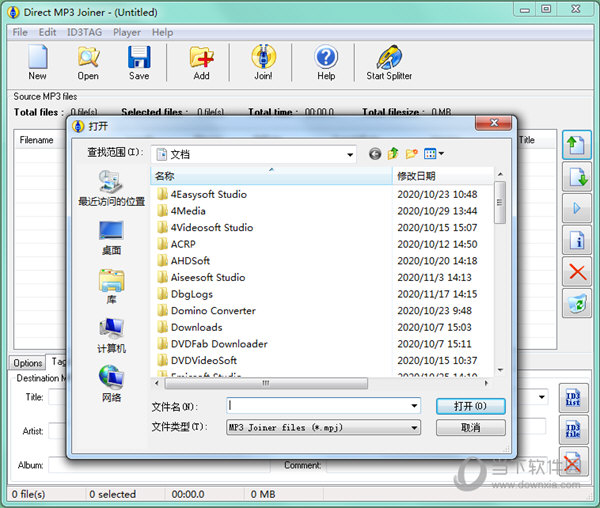Click the file info side icon
The height and width of the screenshot is (508, 600).
click(x=577, y=240)
